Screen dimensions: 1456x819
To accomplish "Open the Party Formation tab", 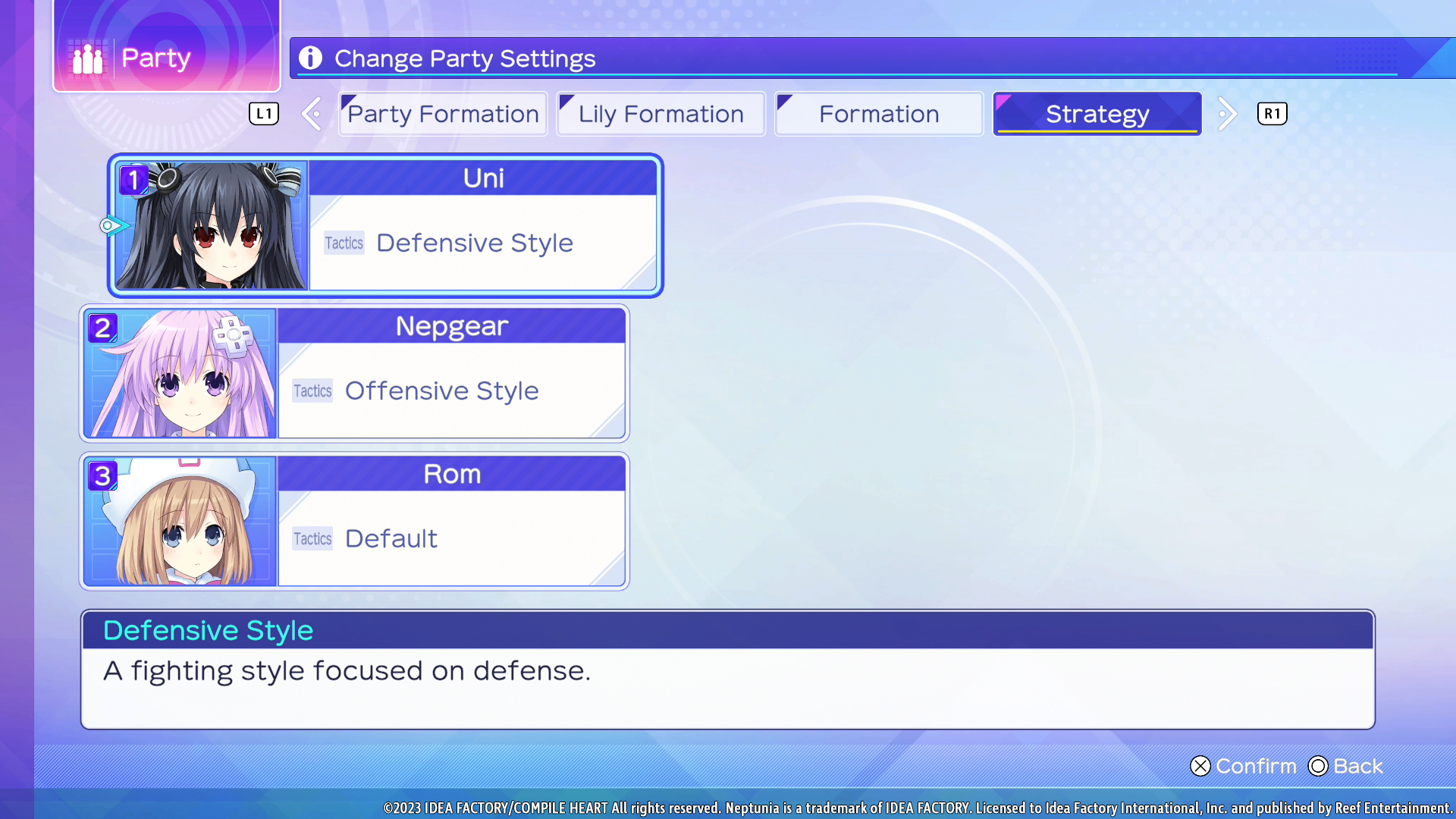I will click(x=443, y=115).
